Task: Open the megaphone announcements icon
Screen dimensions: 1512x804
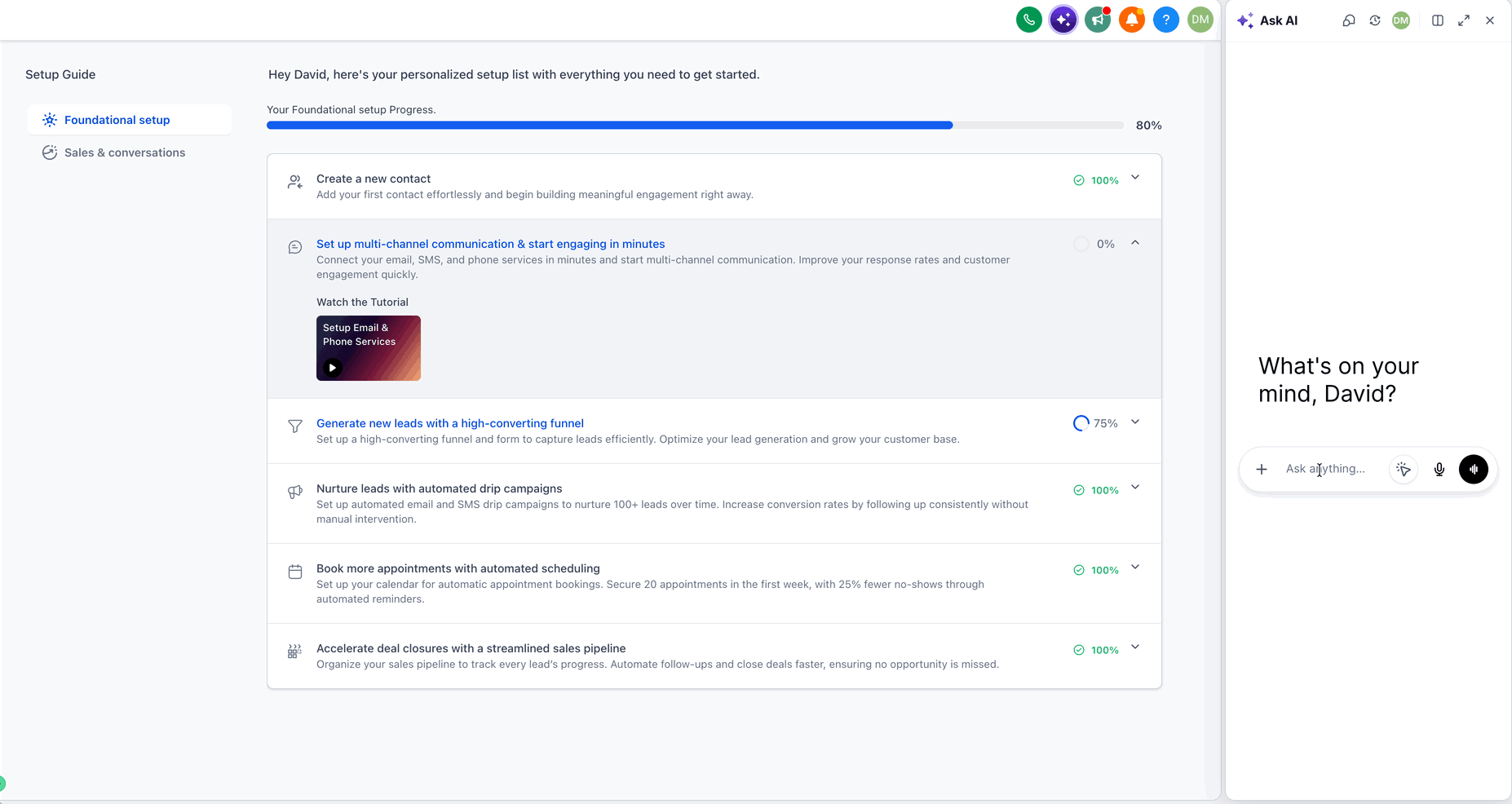Action: [x=1098, y=20]
